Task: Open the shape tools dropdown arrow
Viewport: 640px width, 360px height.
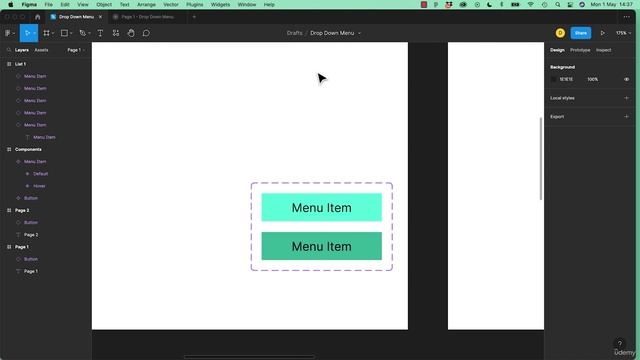Action: click(x=71, y=33)
